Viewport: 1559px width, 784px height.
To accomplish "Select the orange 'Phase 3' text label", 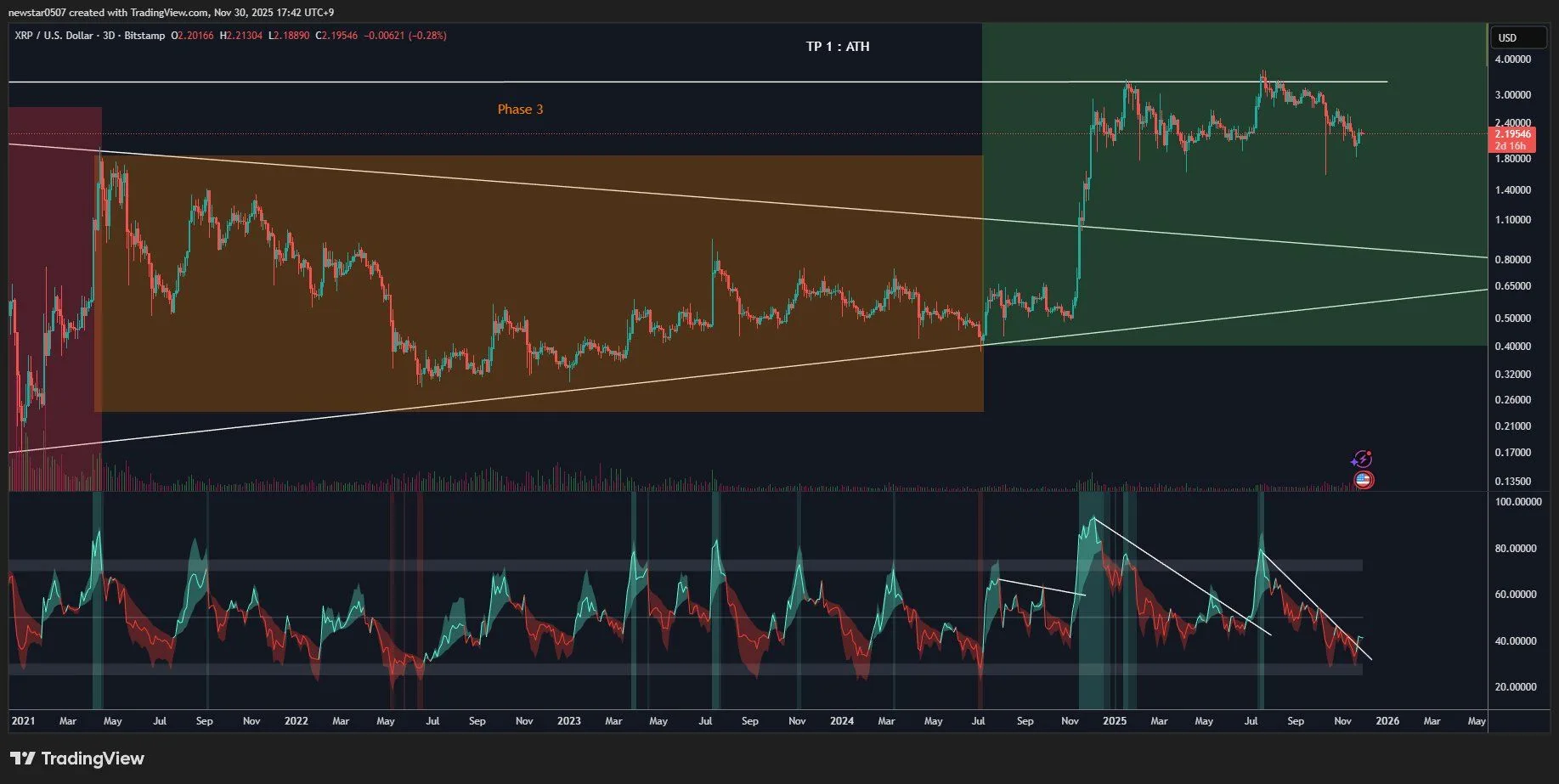I will [x=520, y=110].
